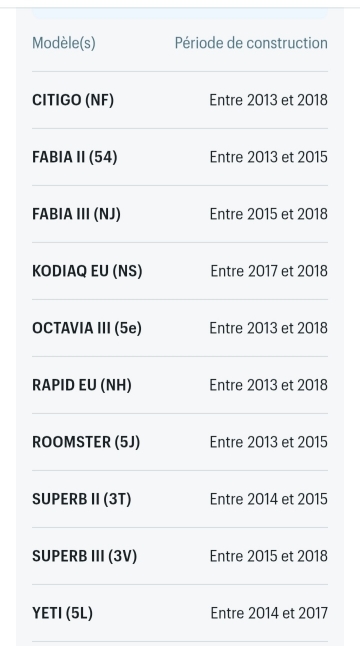360x646 pixels.
Task: Select the CITIGO (NF) model row
Action: 180,100
